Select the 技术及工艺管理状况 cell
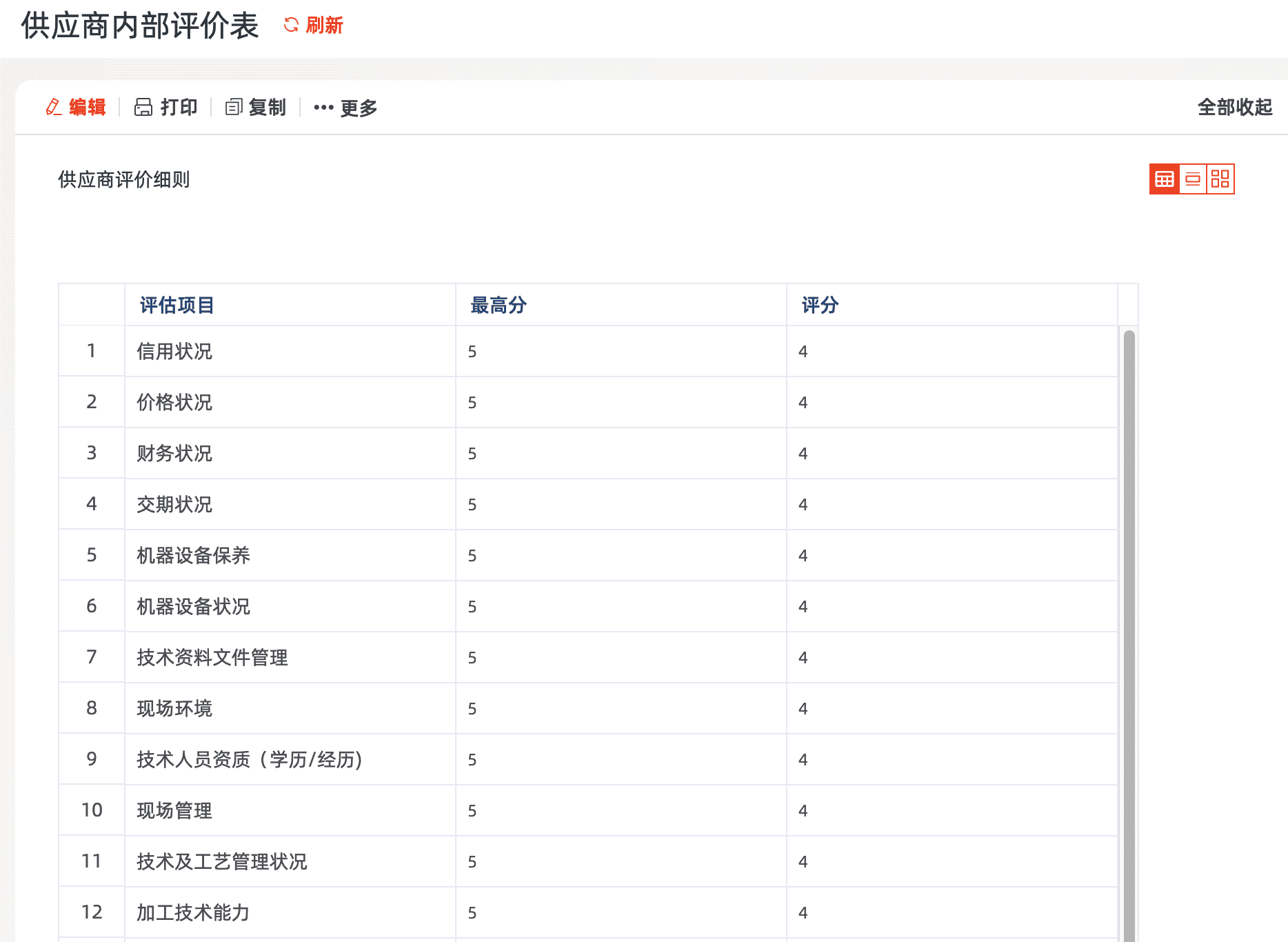The image size is (1288, 942). tap(290, 861)
